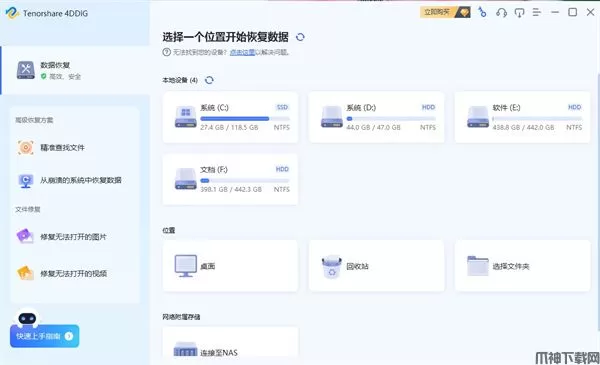Choose the 桌面 desktop location

230,266
